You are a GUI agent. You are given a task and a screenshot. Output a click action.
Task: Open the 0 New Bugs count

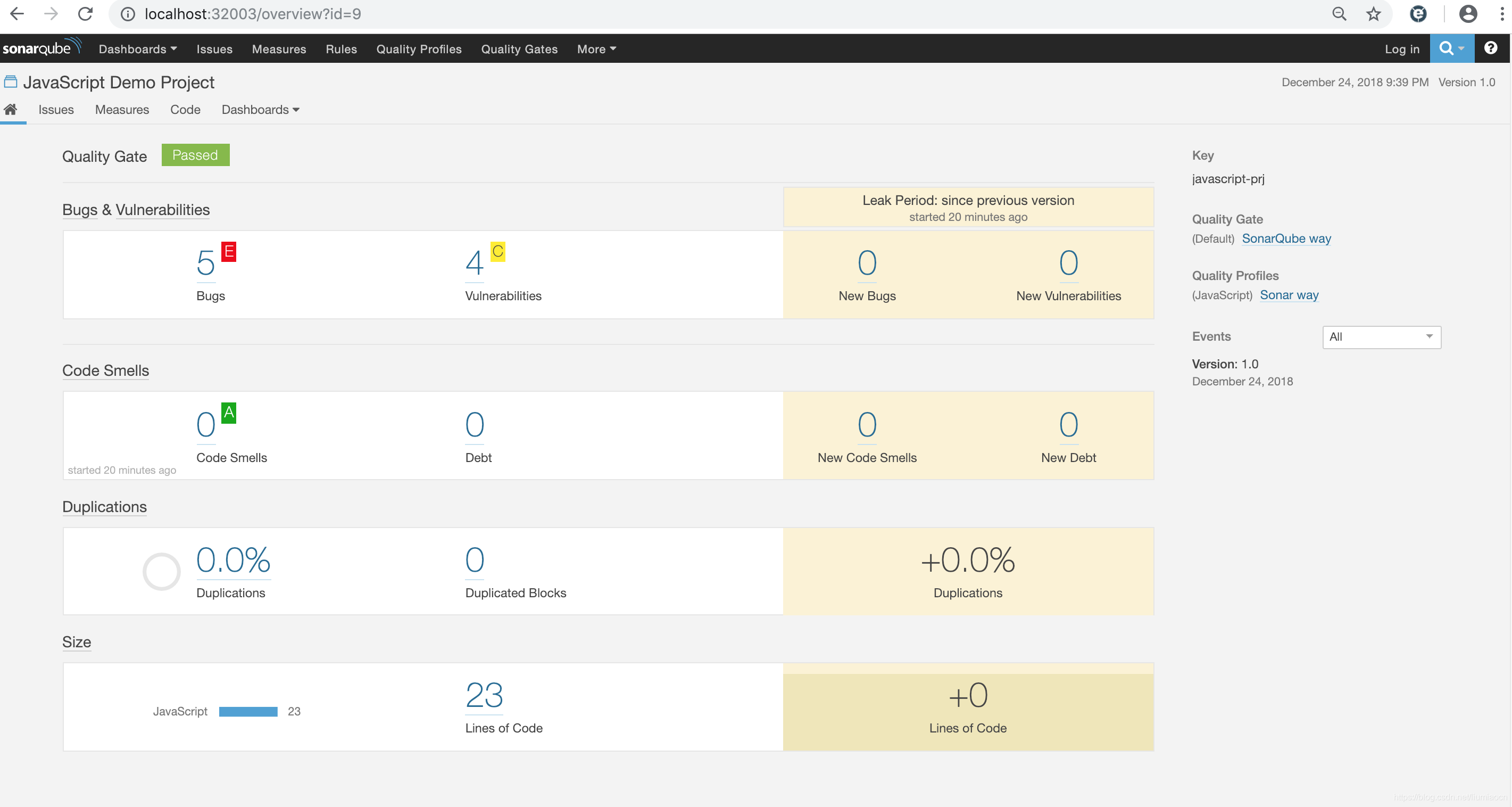coord(867,262)
